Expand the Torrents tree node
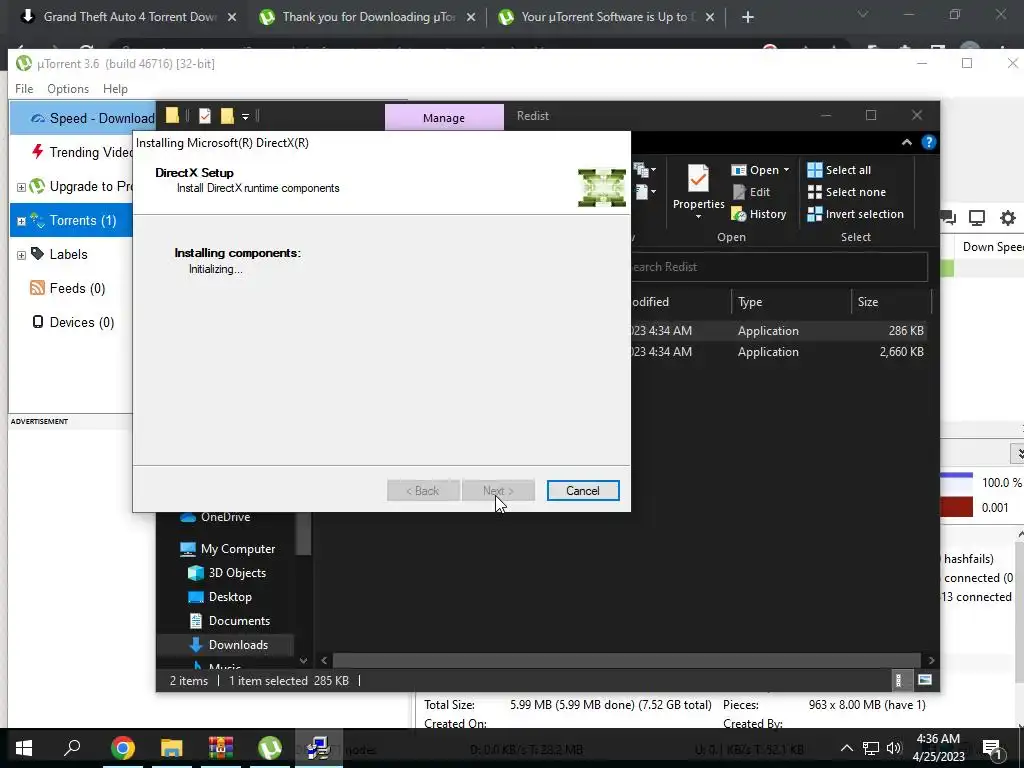This screenshot has width=1024, height=768. 21,221
